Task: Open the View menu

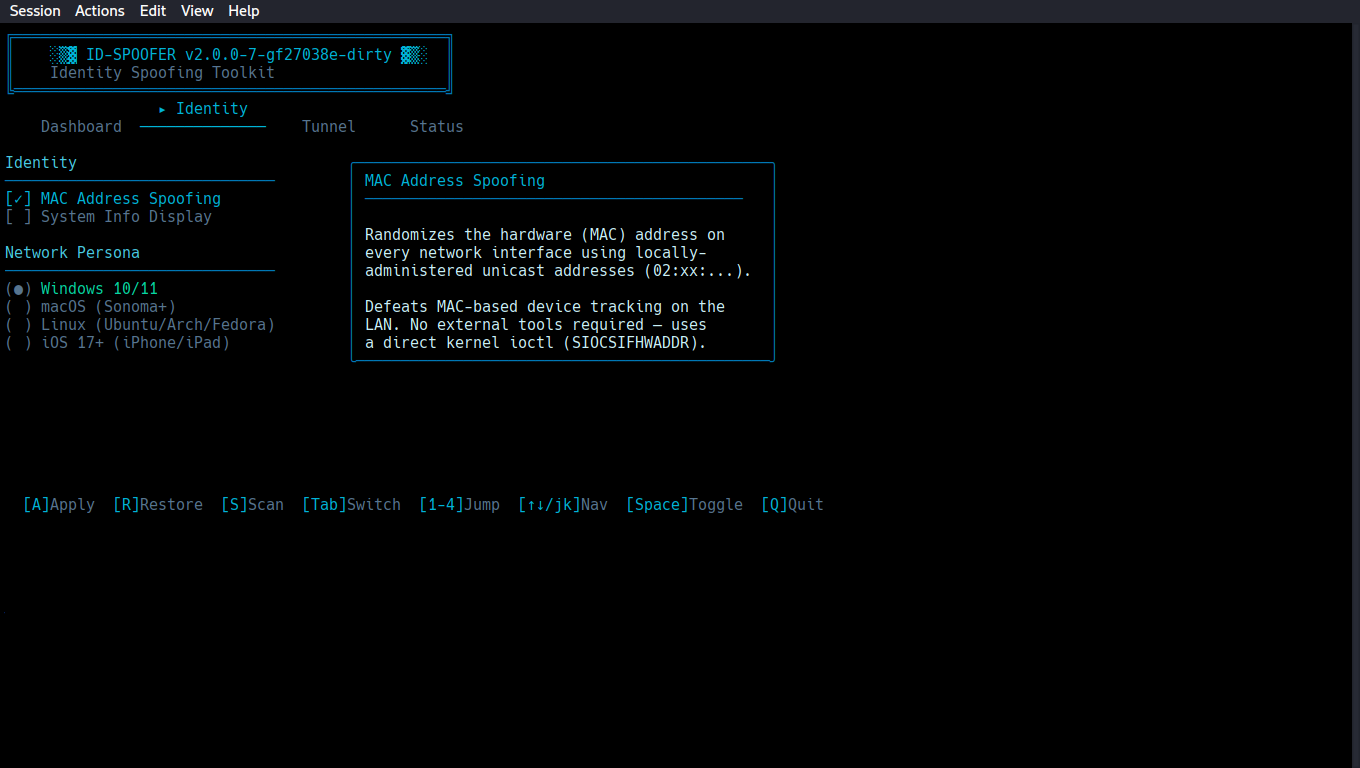Action: coord(197,11)
